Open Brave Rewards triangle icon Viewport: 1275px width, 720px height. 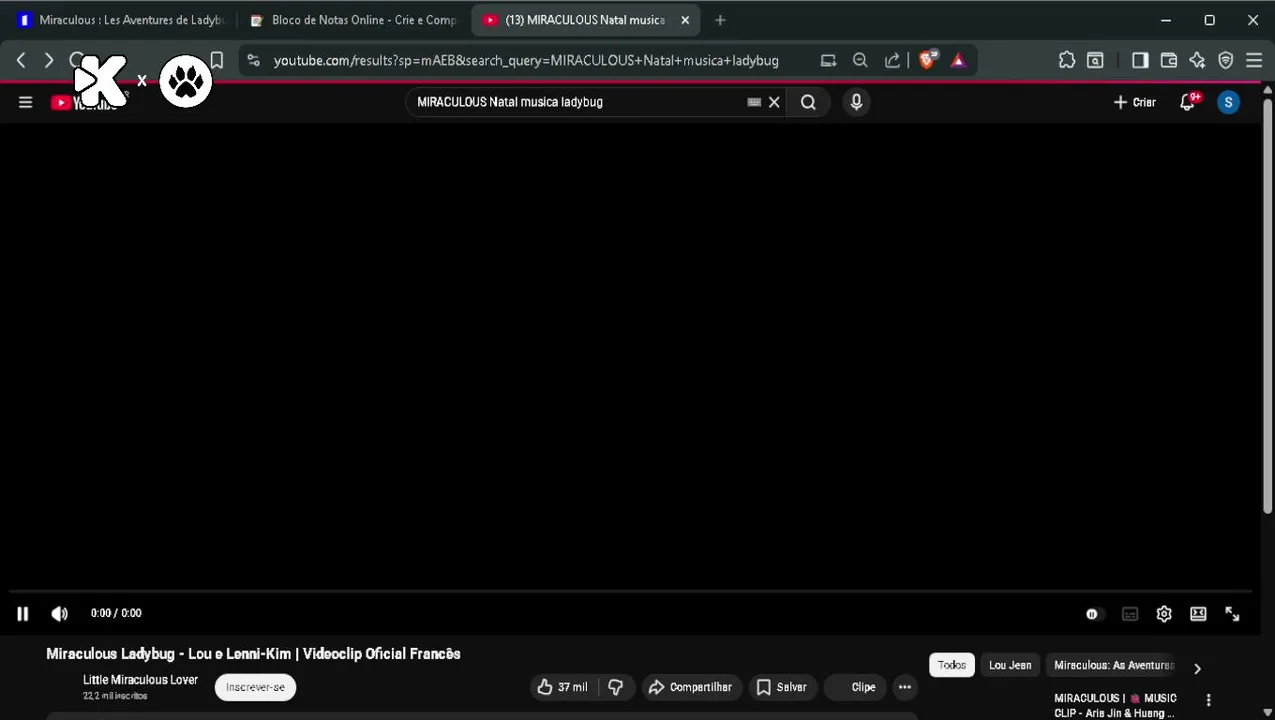click(958, 60)
